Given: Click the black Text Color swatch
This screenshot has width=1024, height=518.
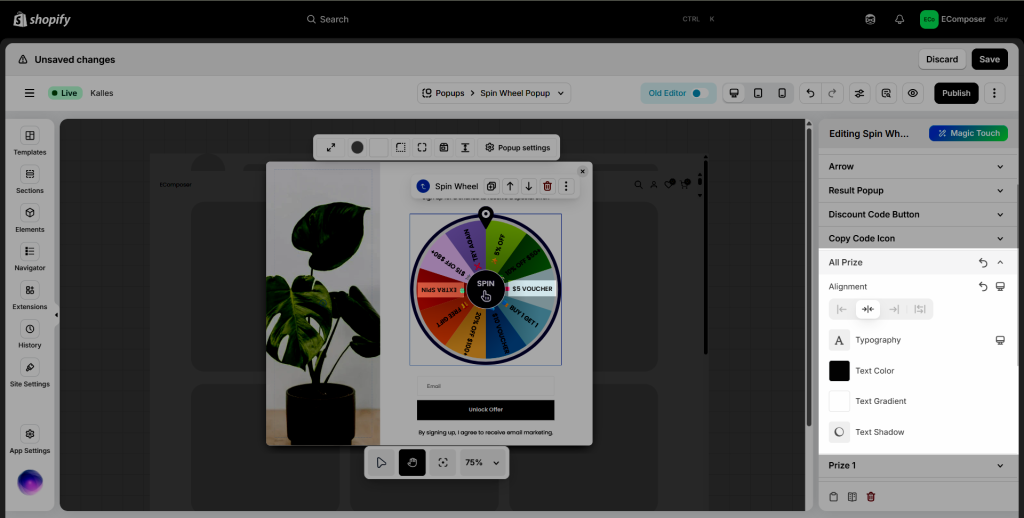Looking at the screenshot, I should coord(839,371).
